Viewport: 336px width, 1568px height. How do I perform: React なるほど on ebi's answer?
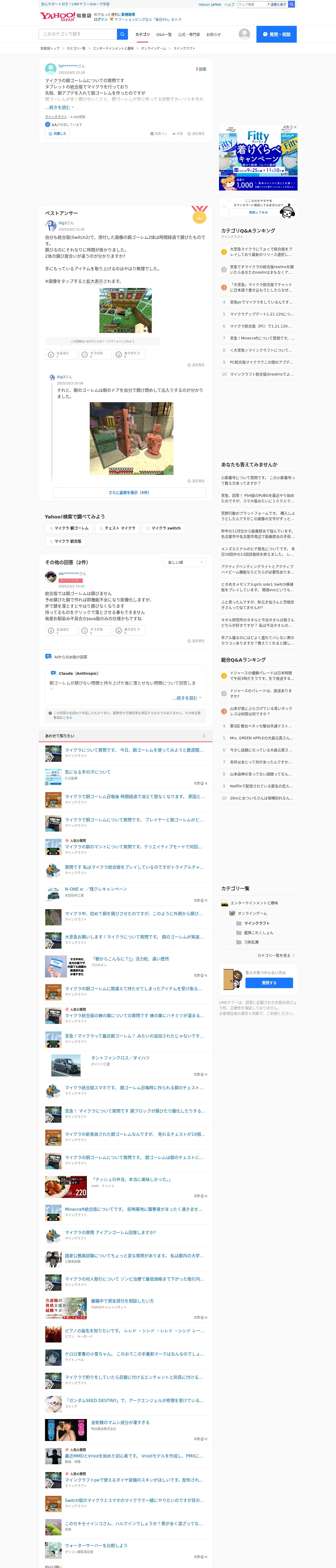60,631
